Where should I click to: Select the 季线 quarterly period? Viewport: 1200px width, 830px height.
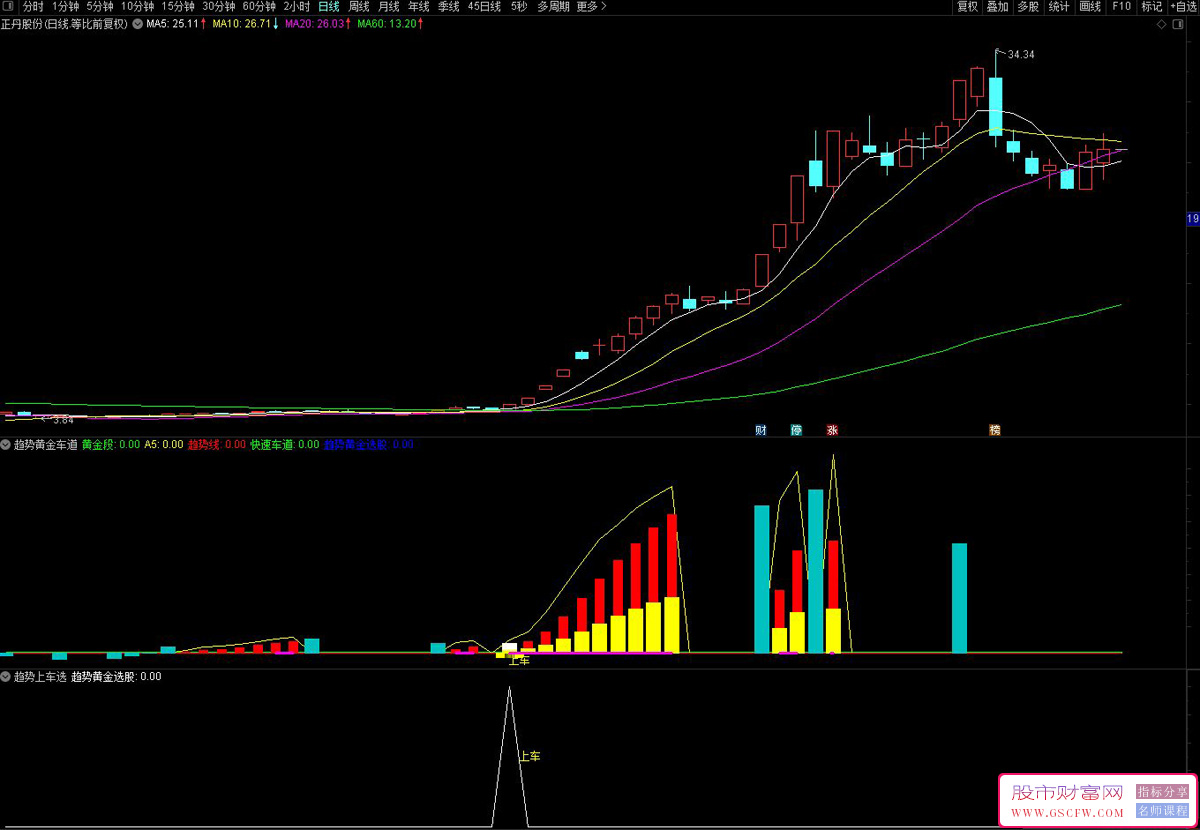coord(449,6)
